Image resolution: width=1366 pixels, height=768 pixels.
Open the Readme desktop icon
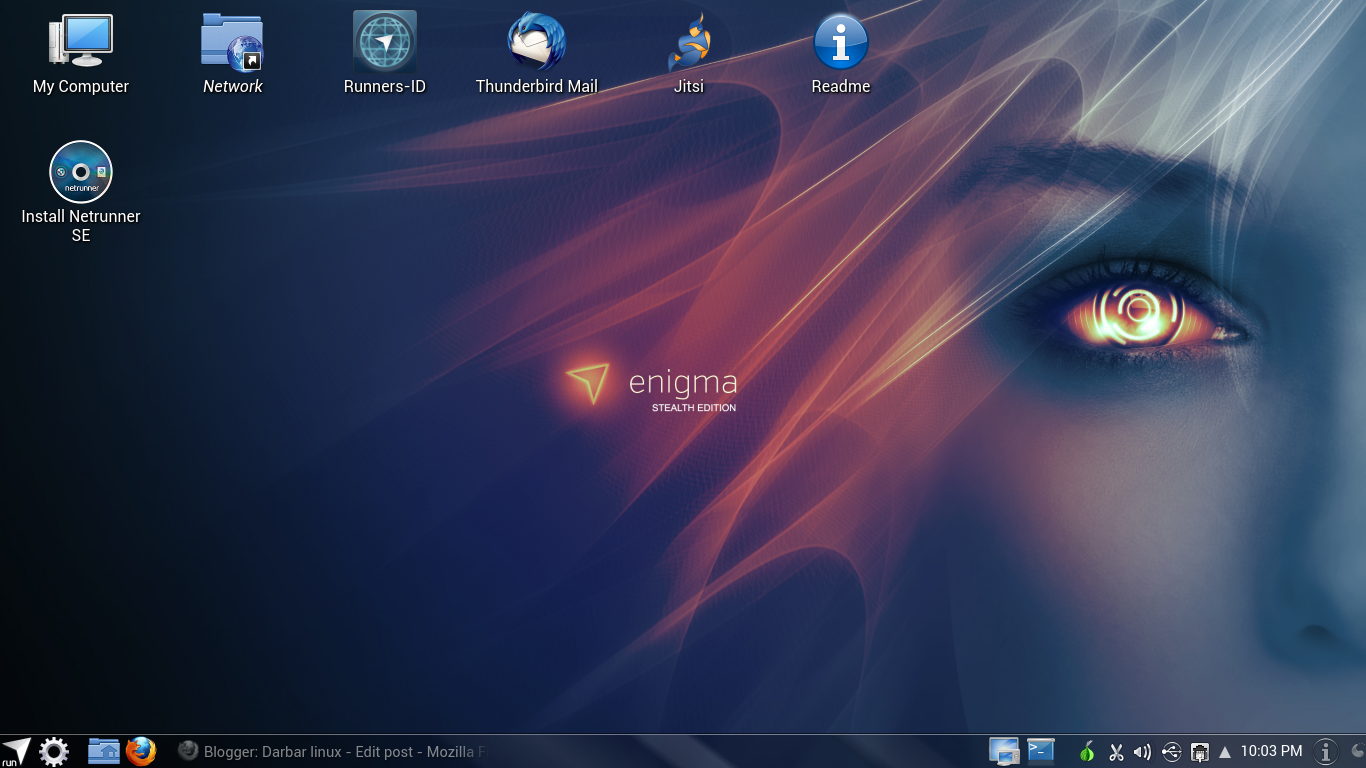pos(840,42)
